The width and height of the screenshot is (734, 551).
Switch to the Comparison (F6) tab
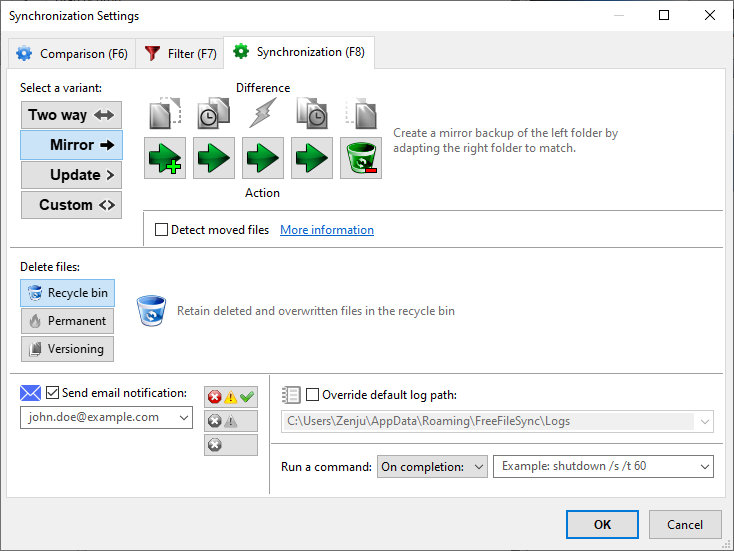point(72,54)
